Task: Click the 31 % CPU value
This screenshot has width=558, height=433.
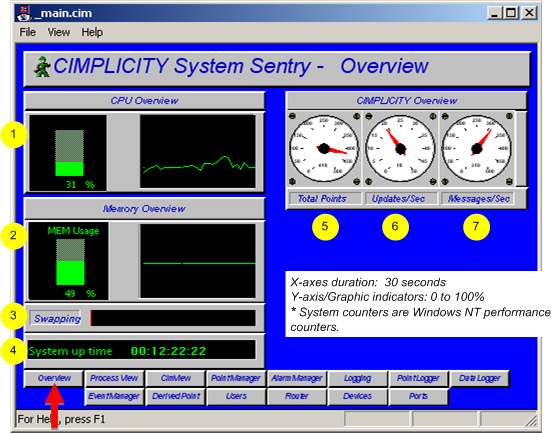Action: click(80, 185)
